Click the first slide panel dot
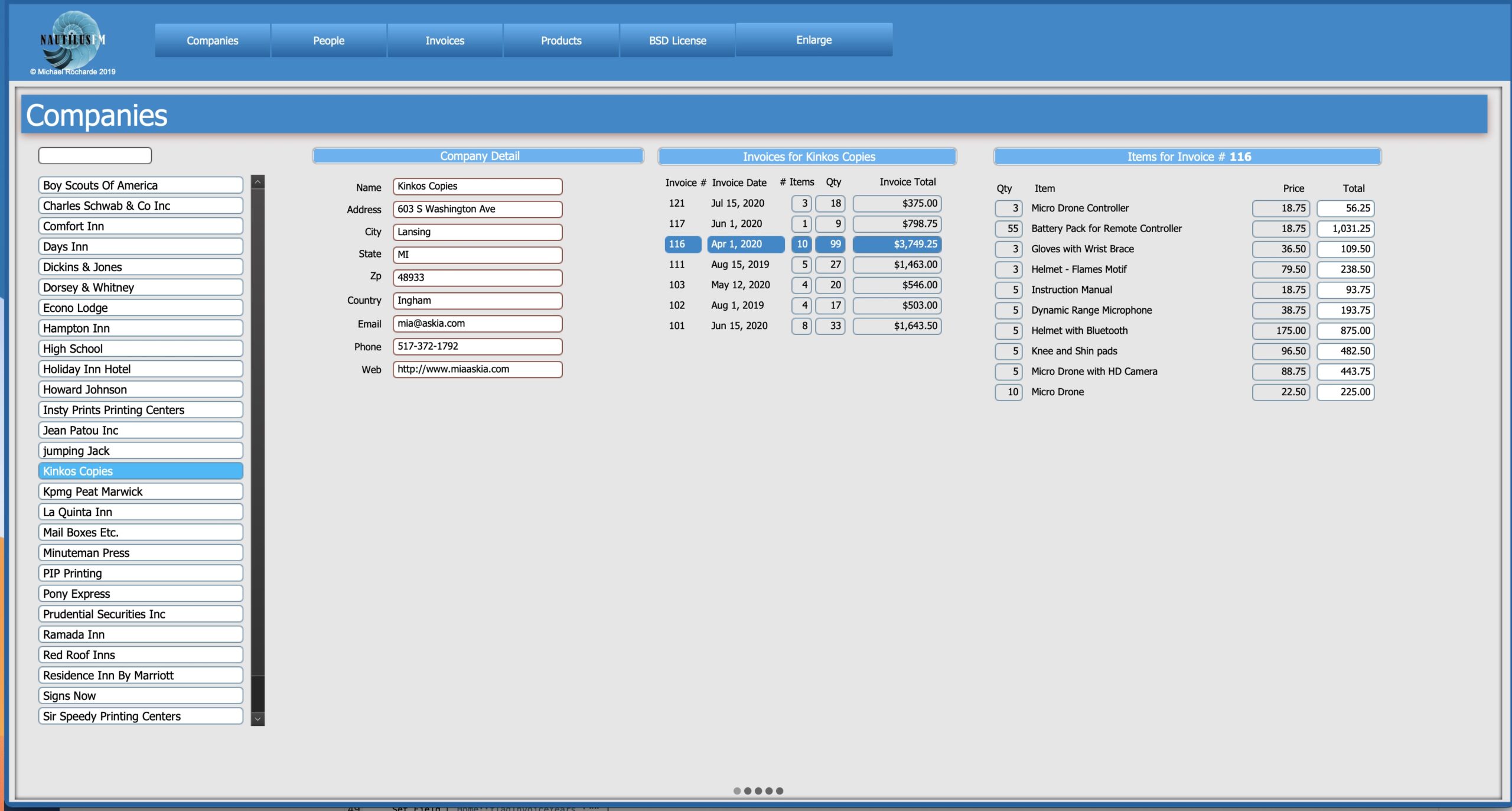This screenshot has width=1512, height=811. 737,791
